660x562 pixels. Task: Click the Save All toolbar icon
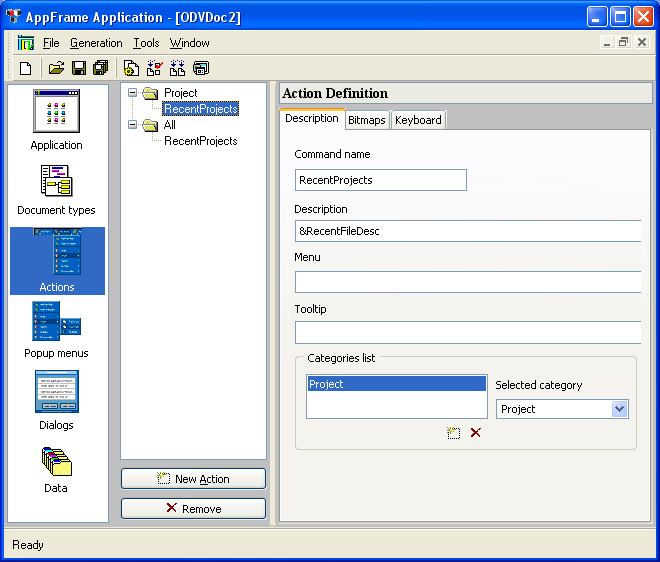tap(100, 68)
